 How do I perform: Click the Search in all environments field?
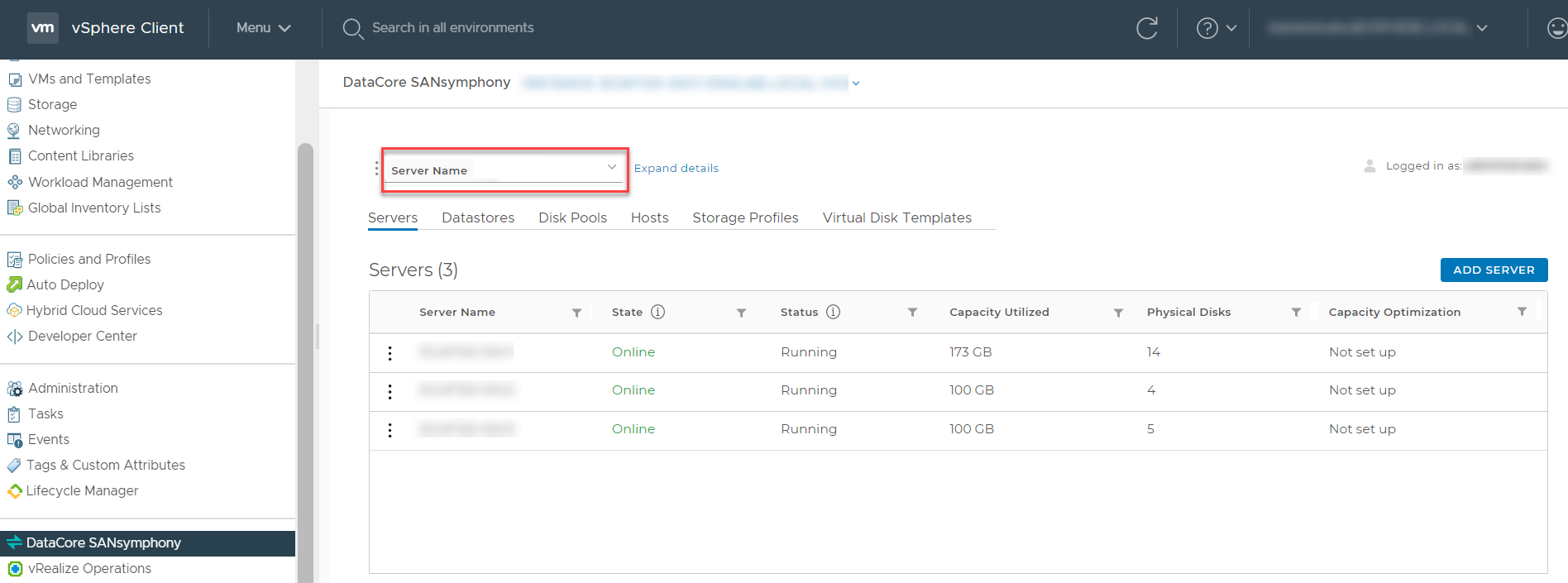[x=453, y=28]
